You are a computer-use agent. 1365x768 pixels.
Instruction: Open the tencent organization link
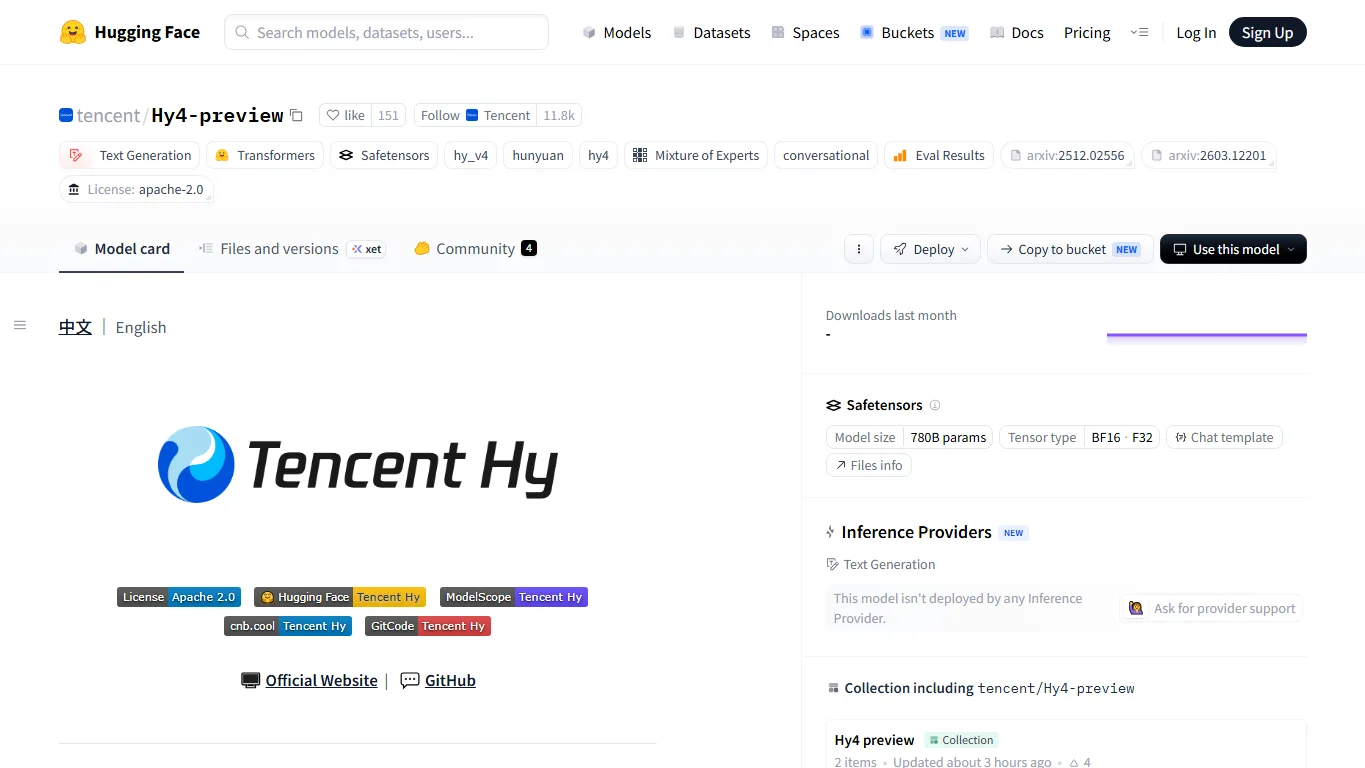(x=108, y=115)
